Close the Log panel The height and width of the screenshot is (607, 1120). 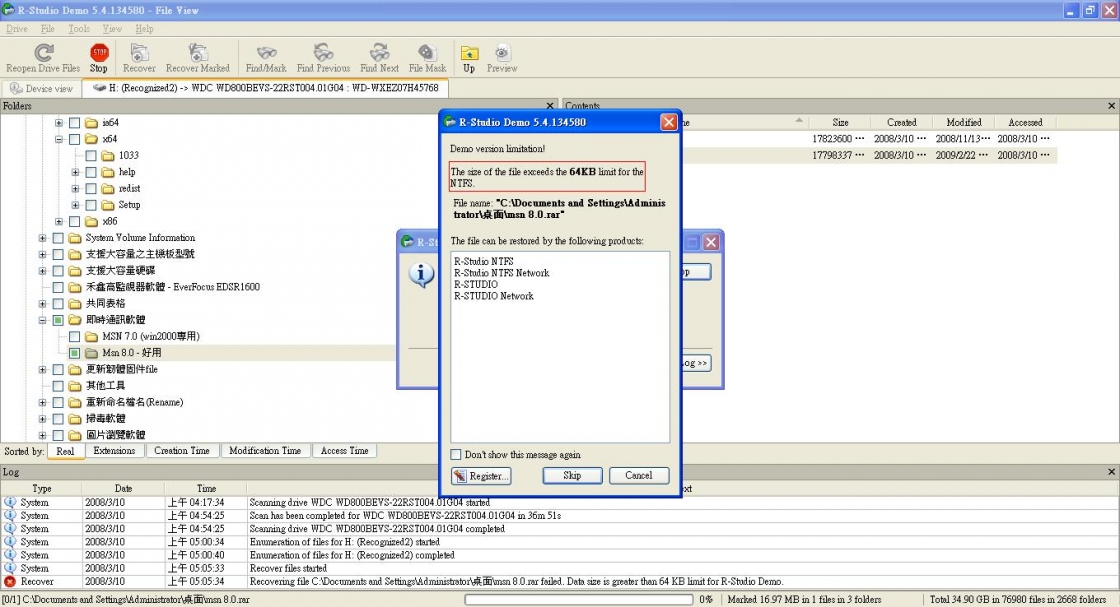(1111, 472)
